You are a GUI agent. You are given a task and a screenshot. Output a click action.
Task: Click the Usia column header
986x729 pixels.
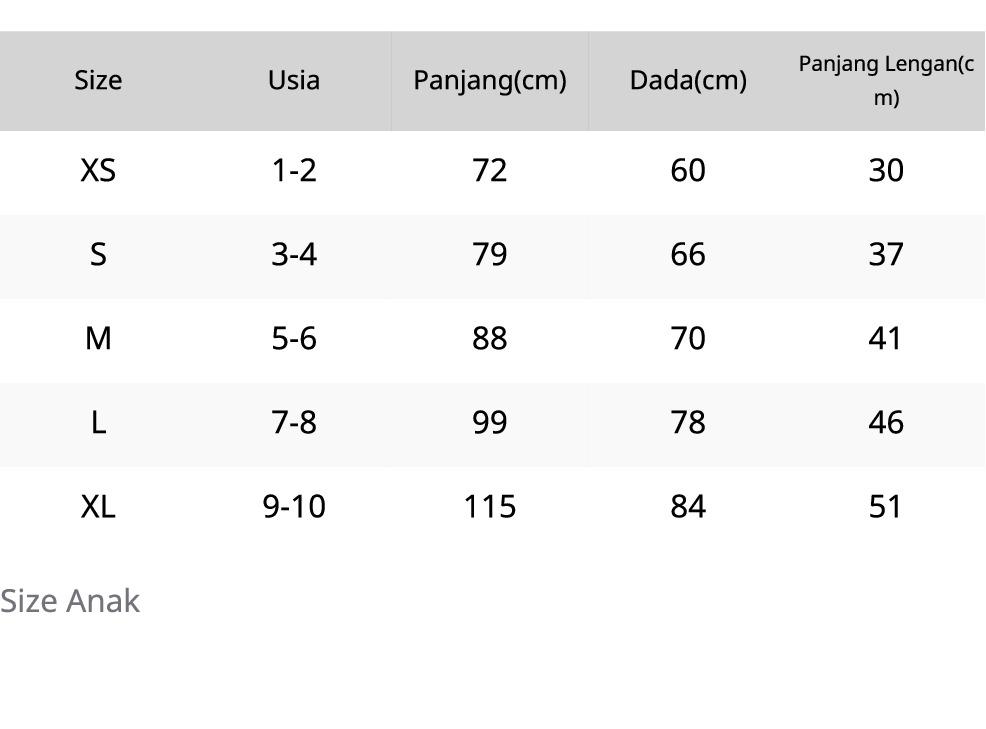point(294,80)
